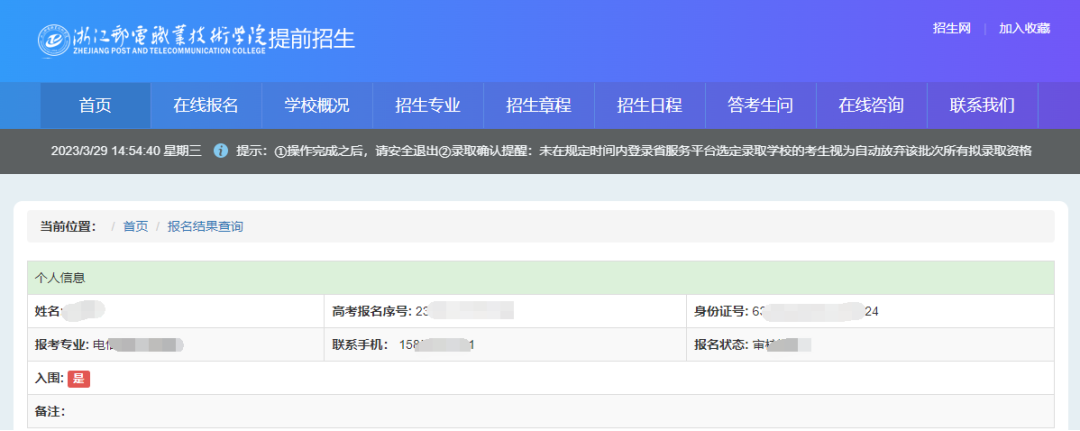Screen dimensions: 1080x431
Task: Click the 提前招生 title text
Action: [x=311, y=39]
